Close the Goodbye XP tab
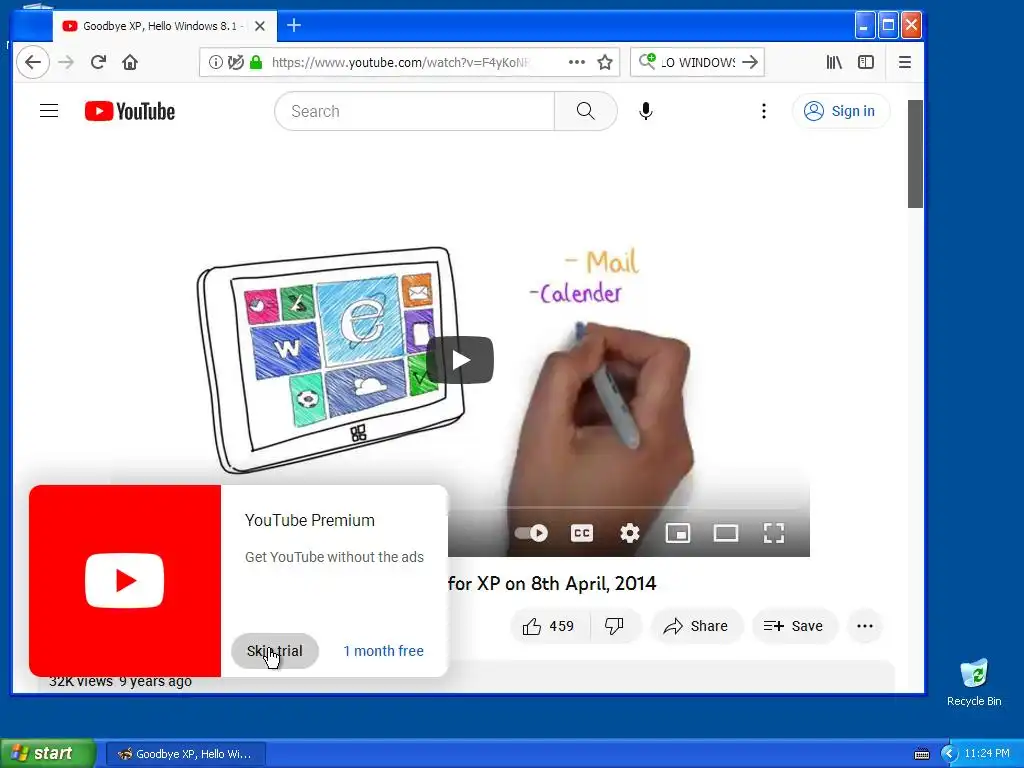1024x768 pixels. tap(260, 26)
